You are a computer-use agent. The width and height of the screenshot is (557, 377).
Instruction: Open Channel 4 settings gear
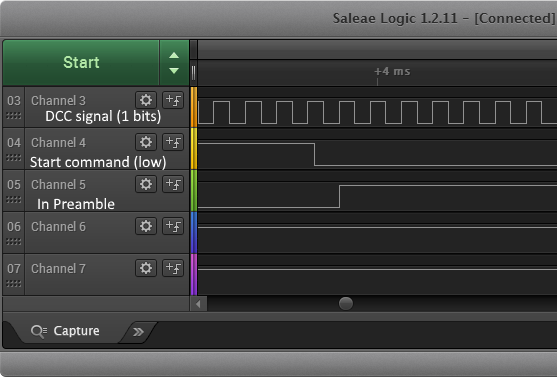click(146, 142)
